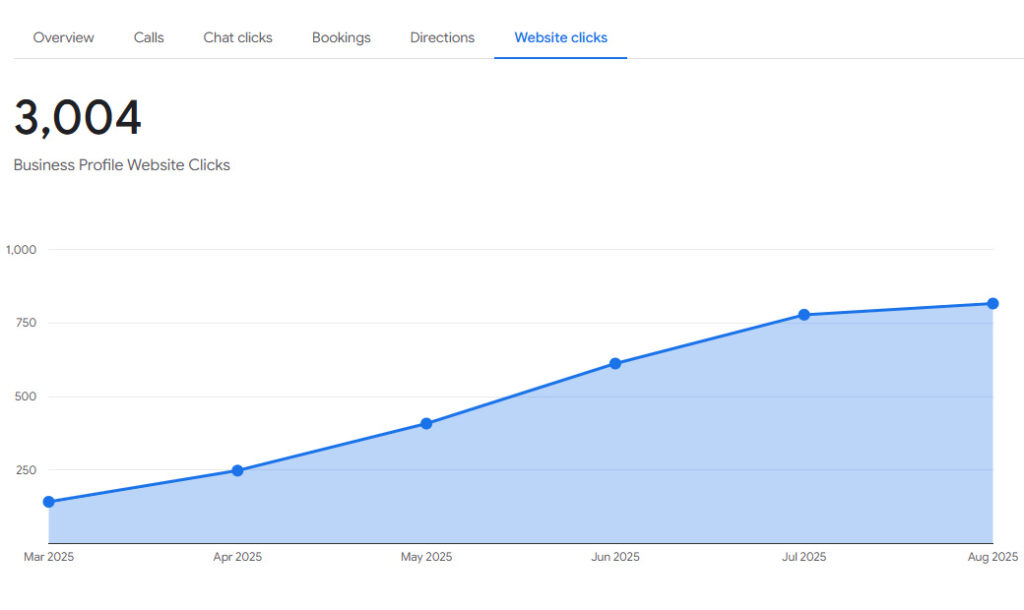Open the Directions tab
The width and height of the screenshot is (1024, 610).
(x=442, y=37)
